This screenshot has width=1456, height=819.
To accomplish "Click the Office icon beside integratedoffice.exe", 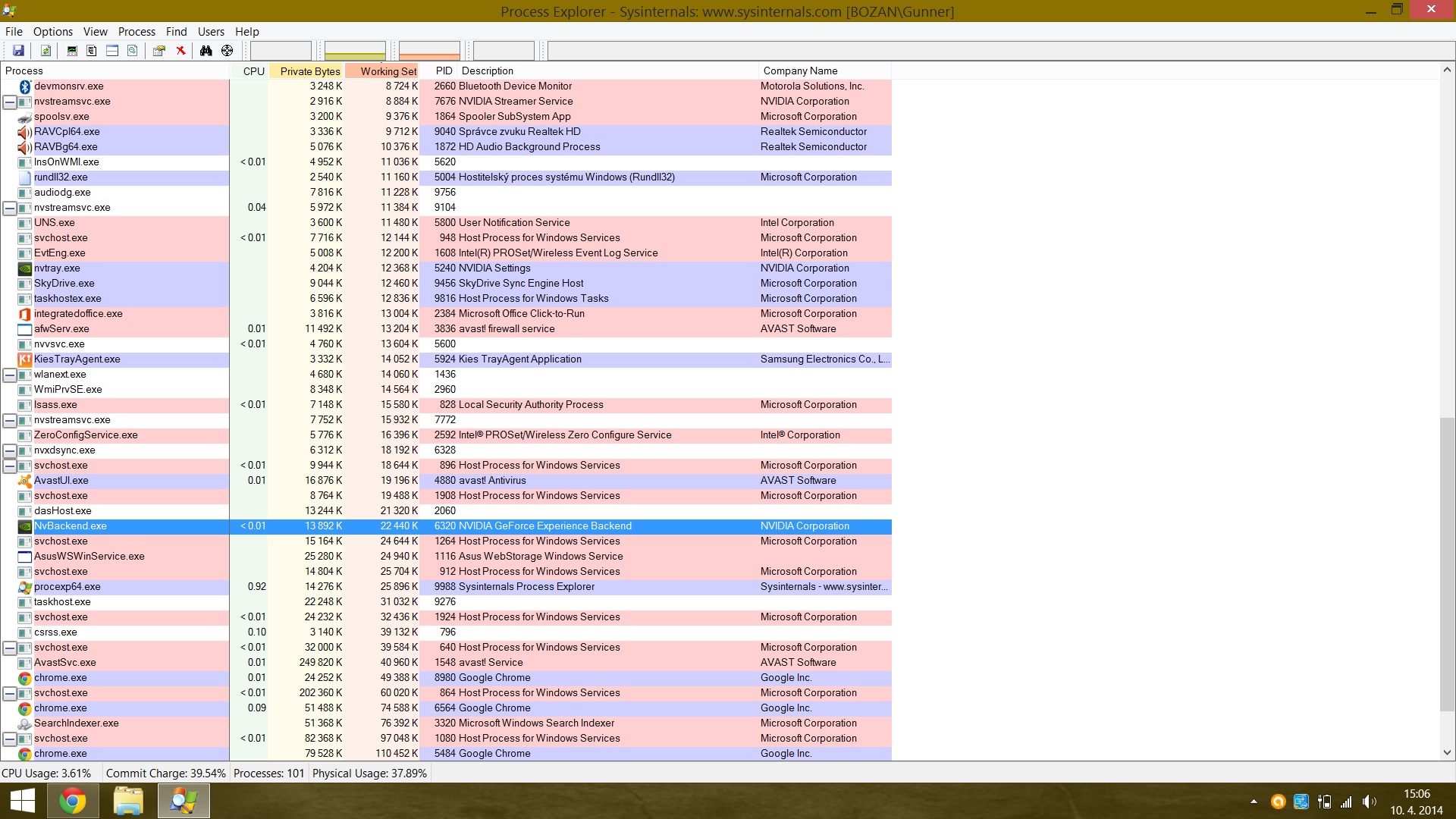I will [25, 314].
